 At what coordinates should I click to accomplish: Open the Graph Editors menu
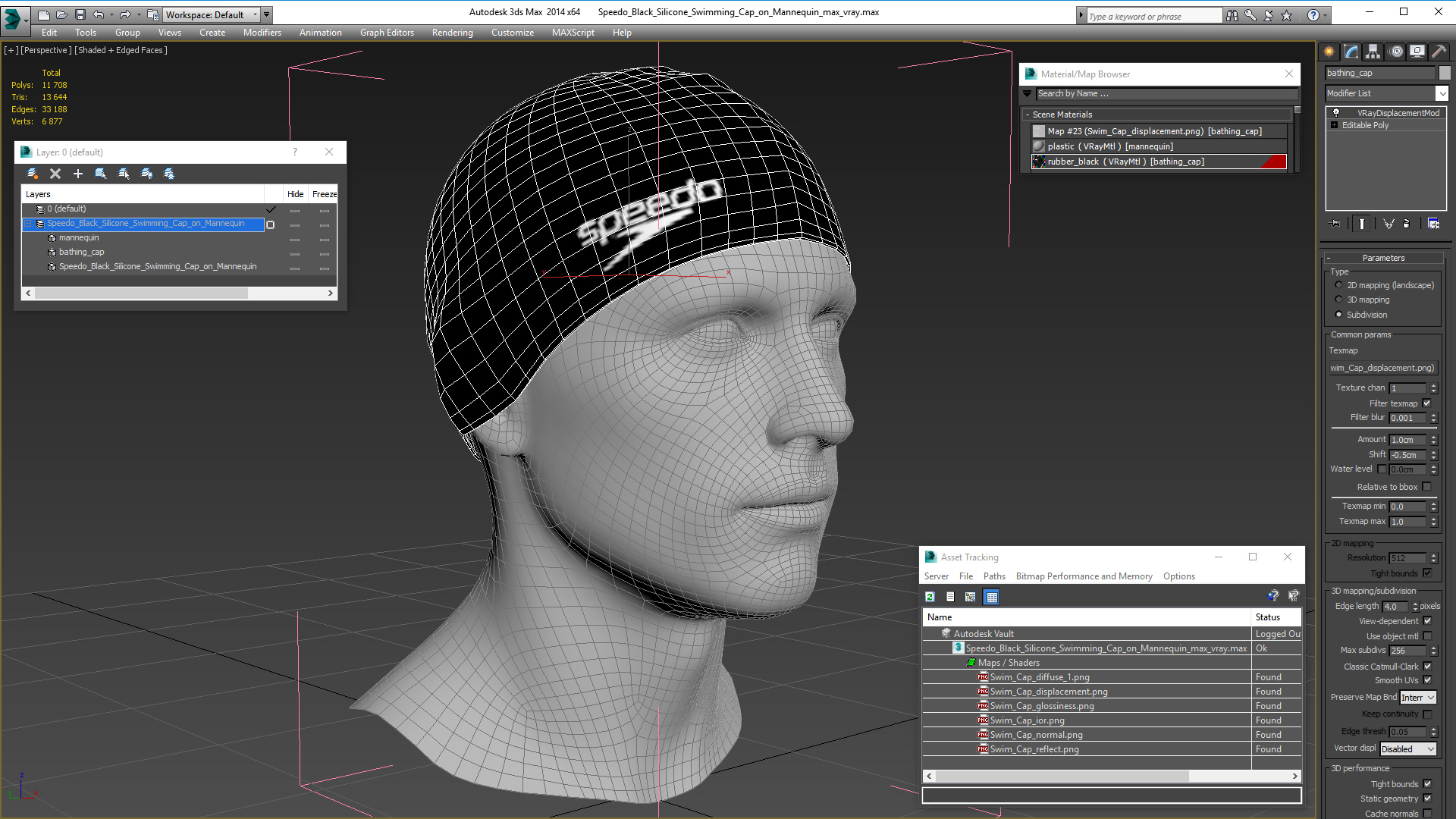387,33
